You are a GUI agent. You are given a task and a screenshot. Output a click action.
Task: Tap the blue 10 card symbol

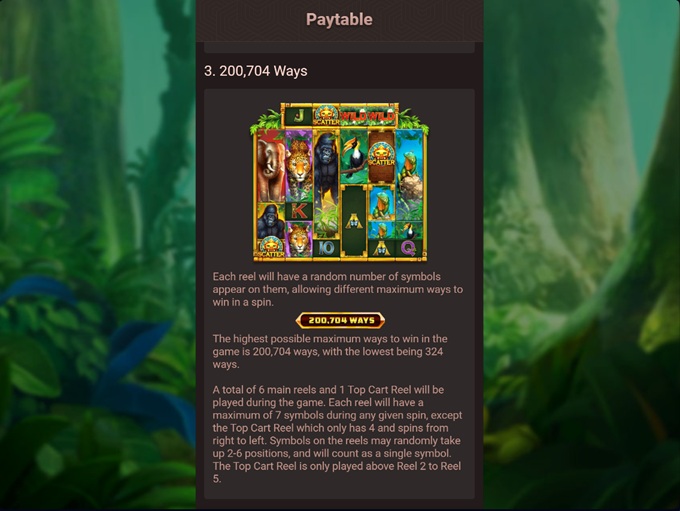(x=326, y=248)
